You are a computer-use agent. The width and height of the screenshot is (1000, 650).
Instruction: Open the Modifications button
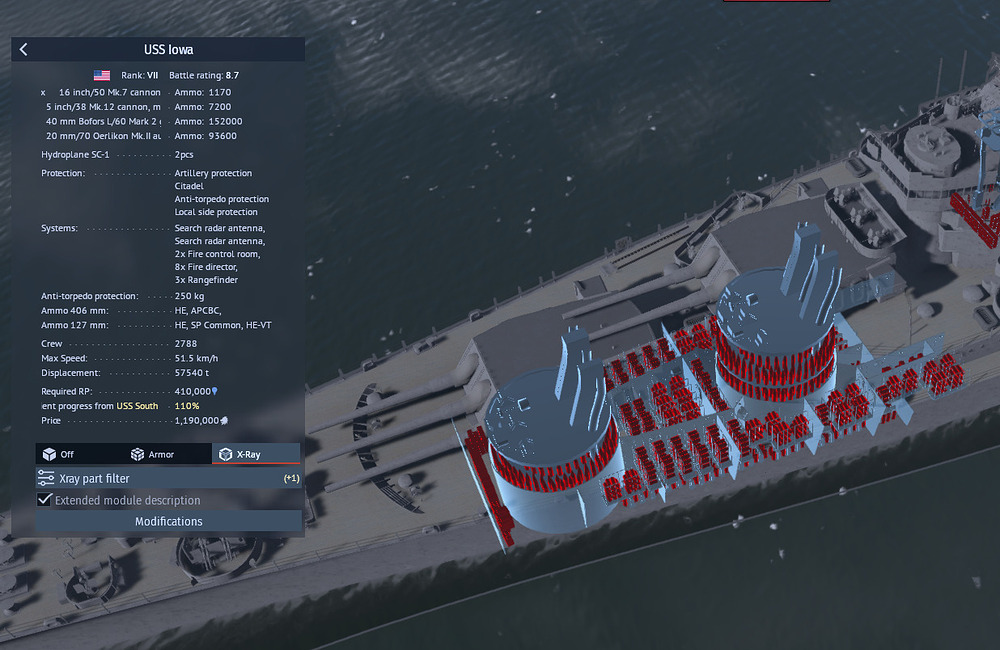169,521
